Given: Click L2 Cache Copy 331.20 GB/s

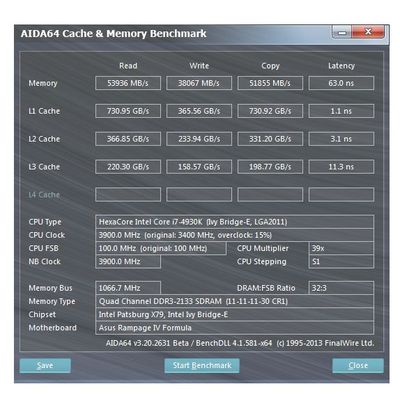Looking at the screenshot, I should [270, 139].
